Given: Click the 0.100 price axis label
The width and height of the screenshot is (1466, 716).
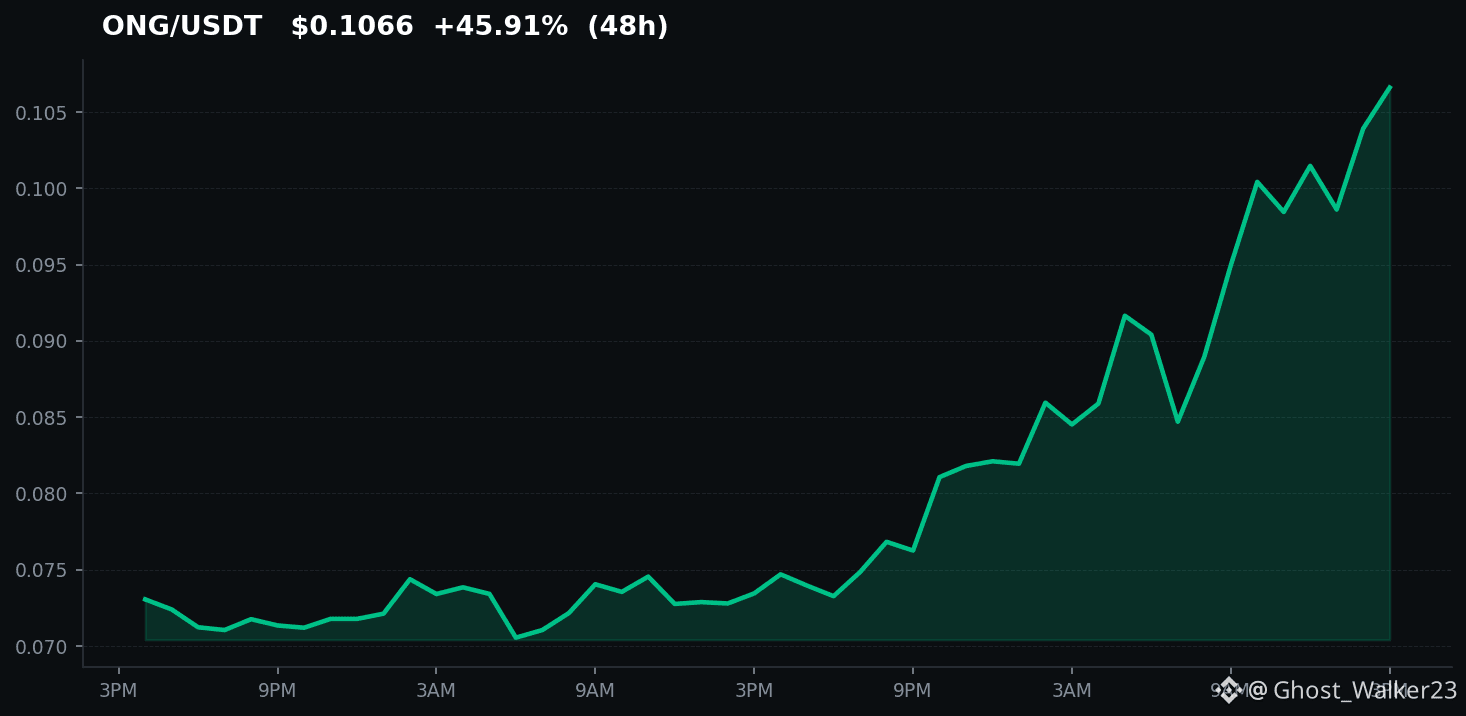Looking at the screenshot, I should click(x=41, y=189).
